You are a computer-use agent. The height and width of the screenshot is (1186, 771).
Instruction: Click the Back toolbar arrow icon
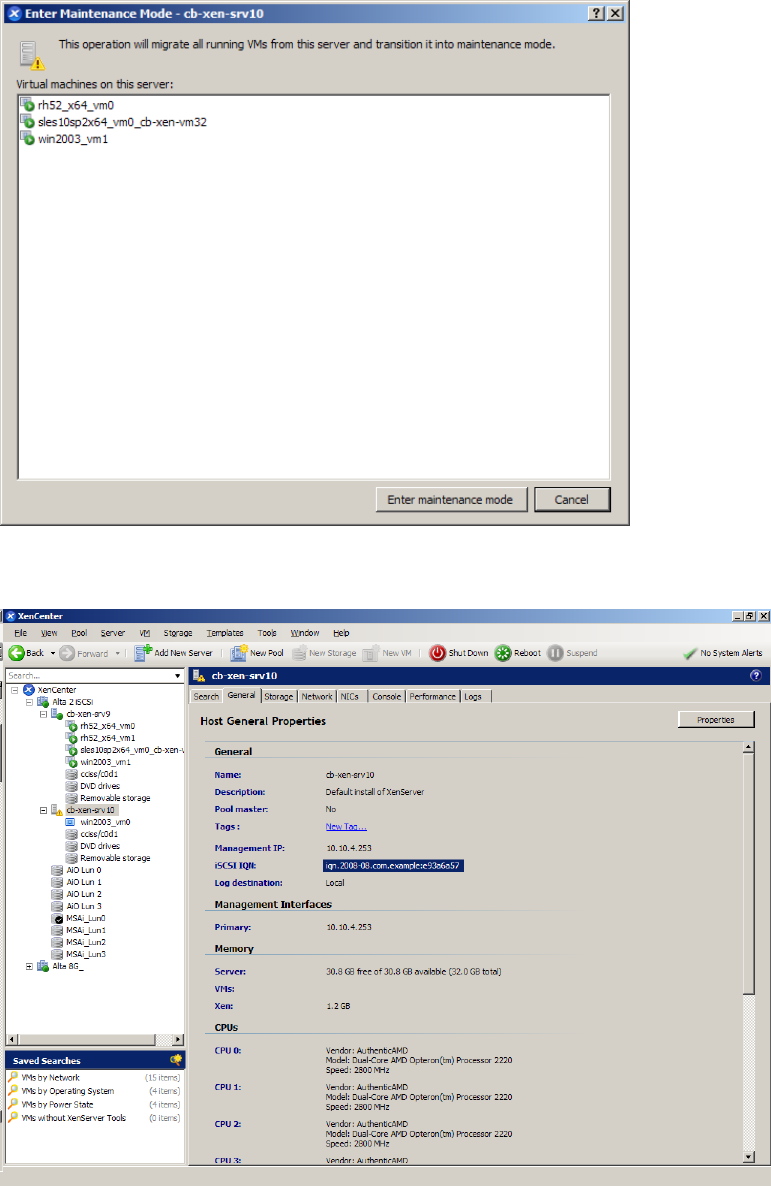tap(17, 653)
